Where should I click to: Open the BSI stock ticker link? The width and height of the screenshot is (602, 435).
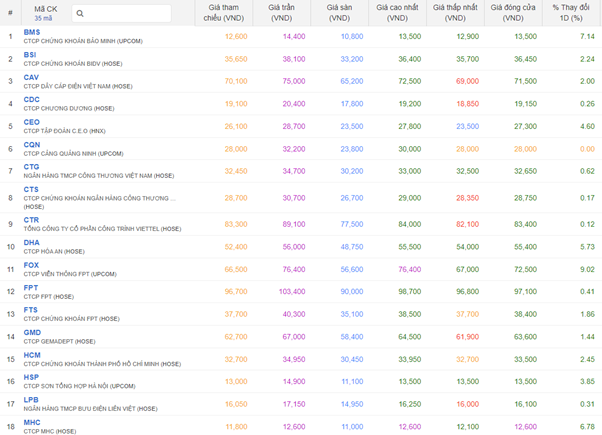coord(30,55)
